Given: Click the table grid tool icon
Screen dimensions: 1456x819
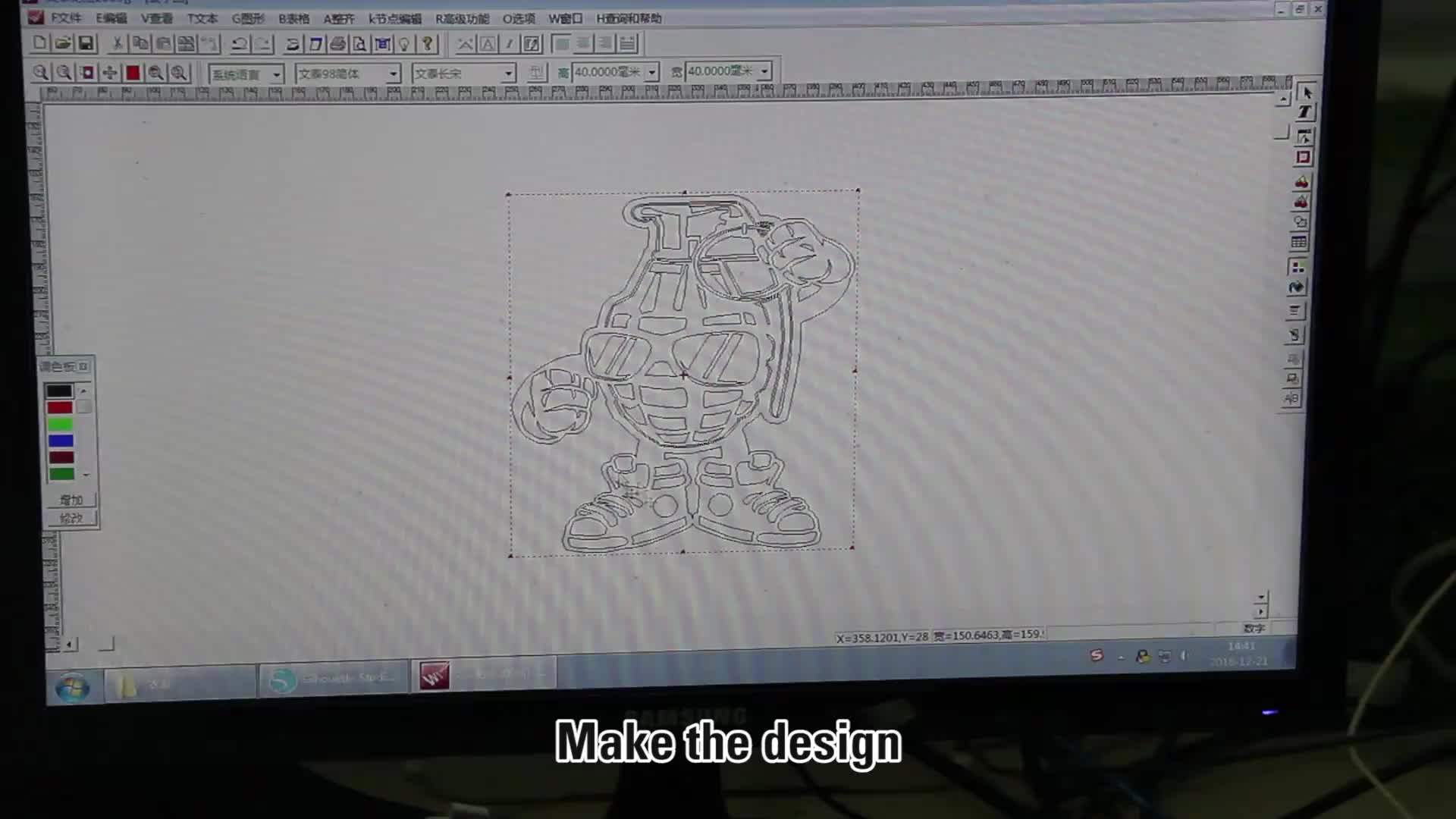Looking at the screenshot, I should click(x=1298, y=243).
